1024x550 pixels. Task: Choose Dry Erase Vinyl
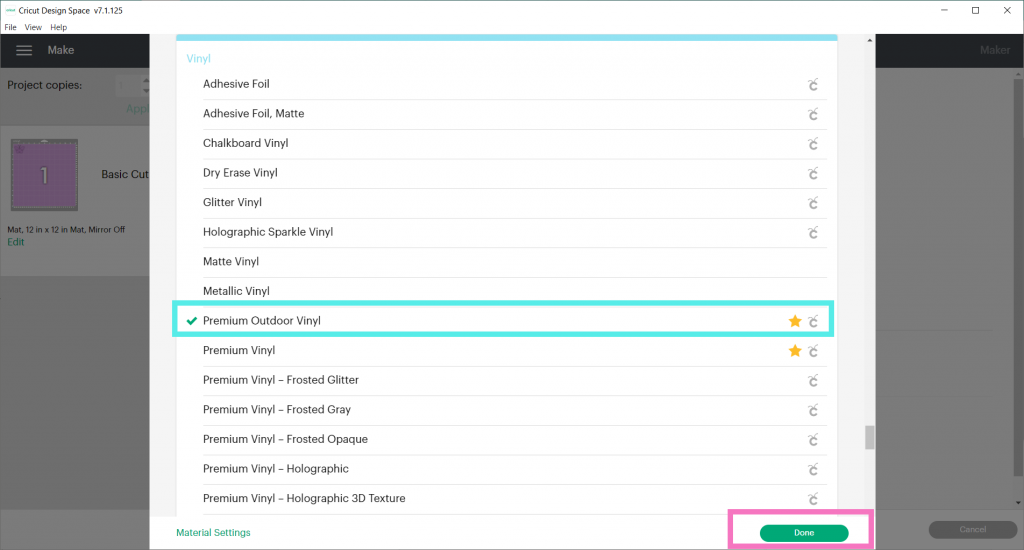[240, 172]
